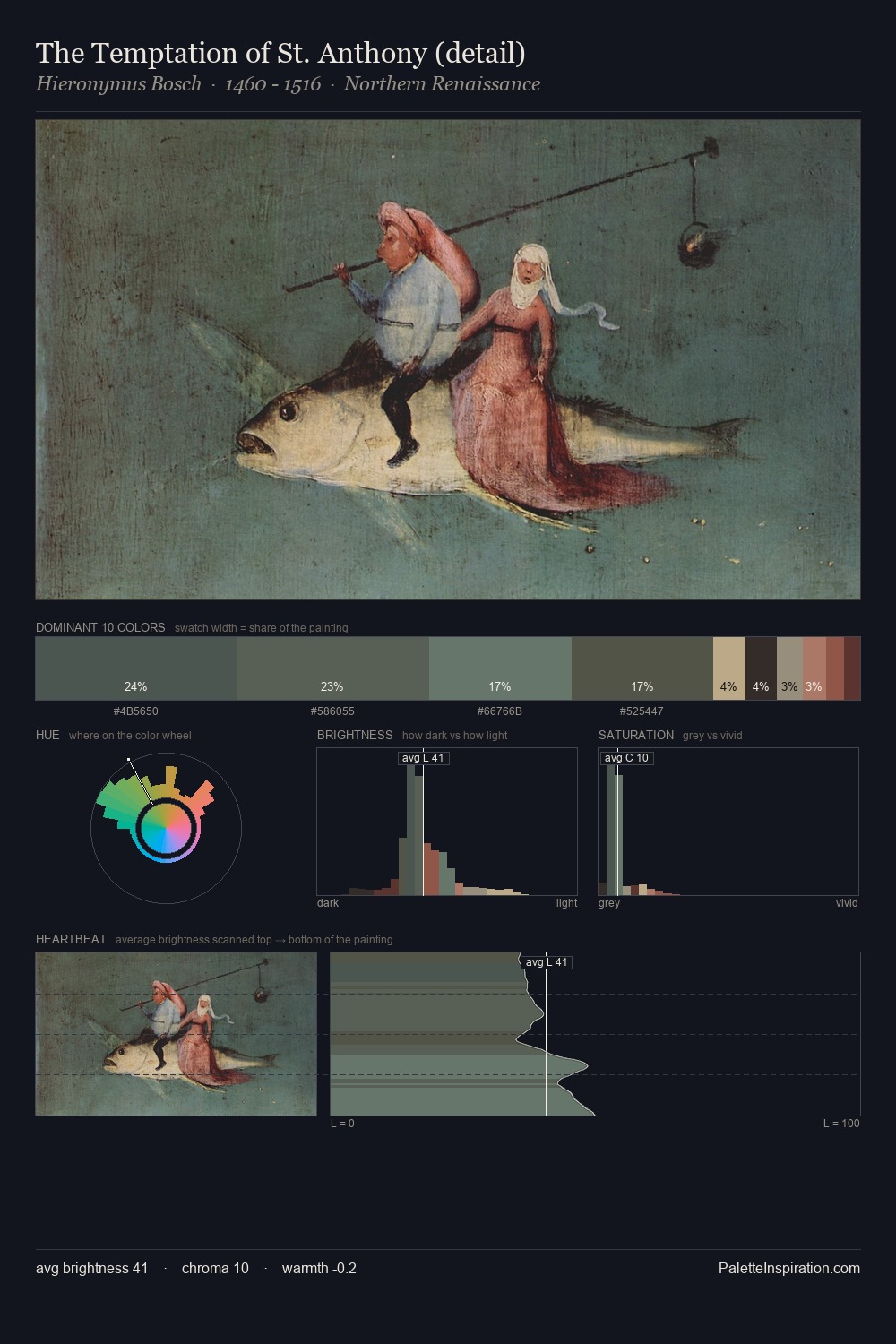
Task: Click the 'vivid' axis label
Action: 847,903
